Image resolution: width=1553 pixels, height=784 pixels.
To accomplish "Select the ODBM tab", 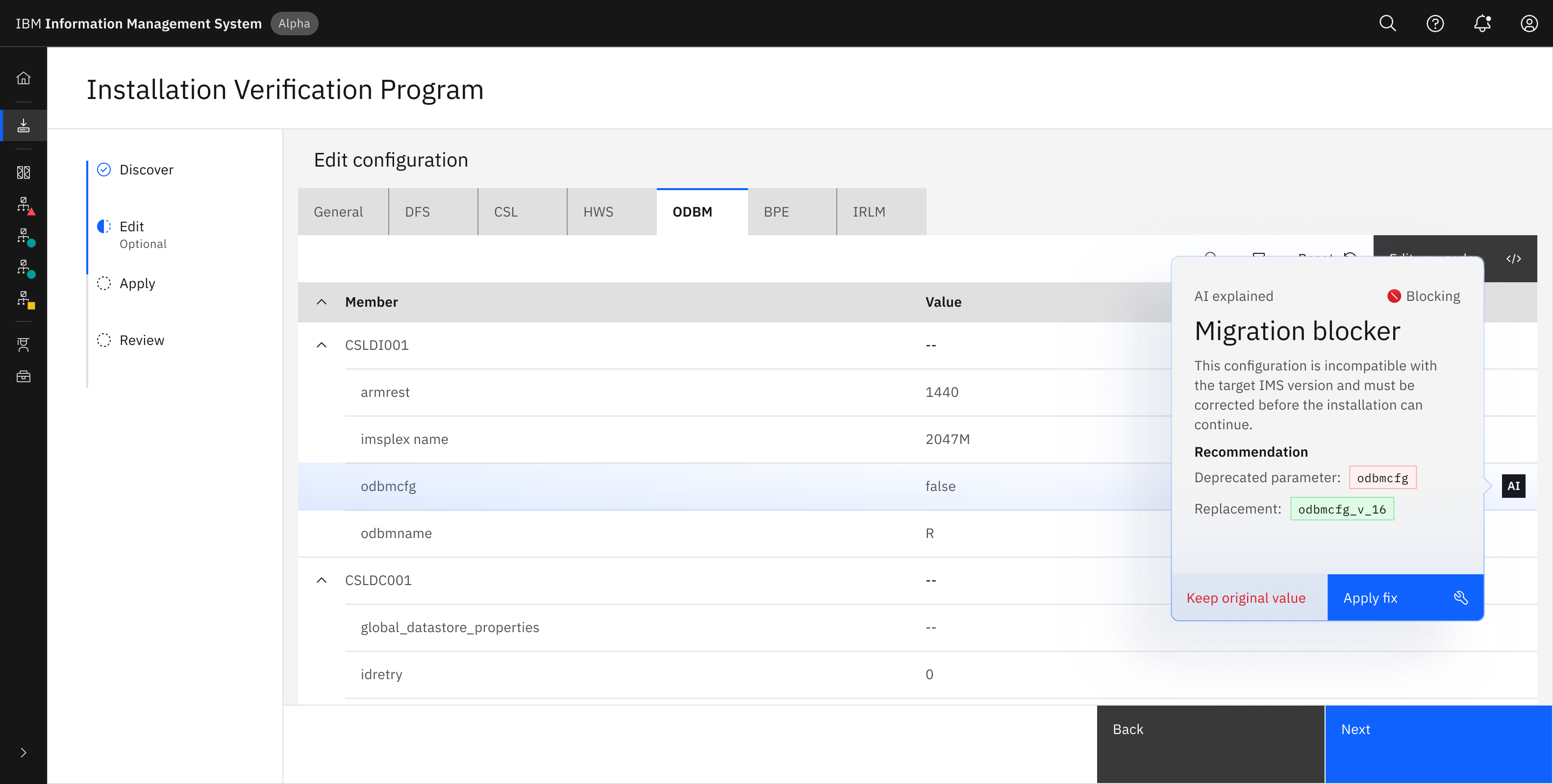I will (x=702, y=212).
